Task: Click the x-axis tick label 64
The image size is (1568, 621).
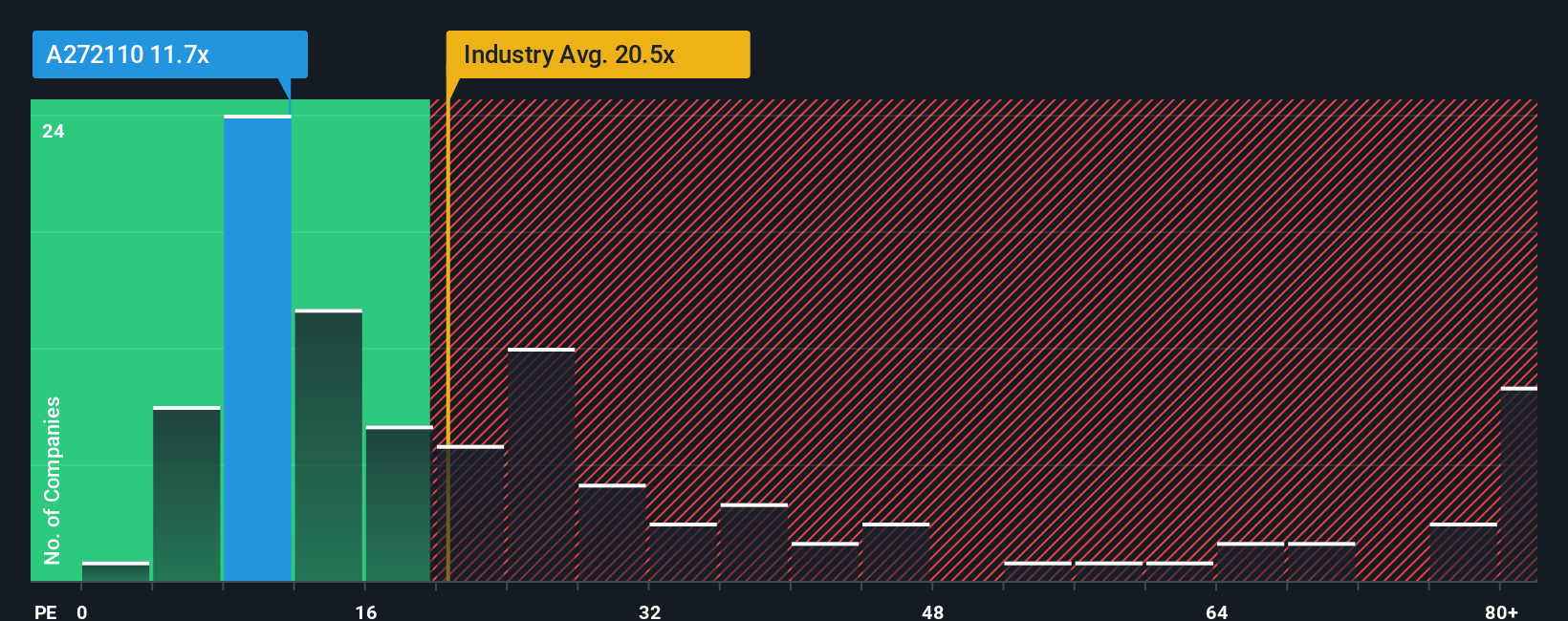Action: [1216, 611]
